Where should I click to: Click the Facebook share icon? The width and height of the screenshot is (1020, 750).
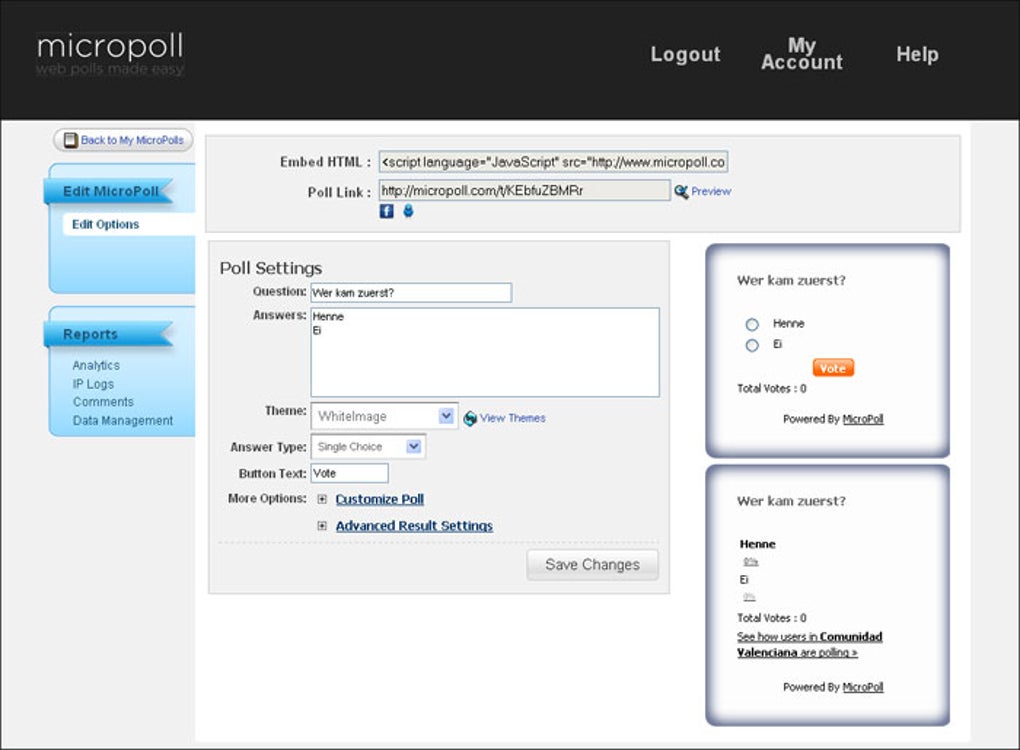386,211
